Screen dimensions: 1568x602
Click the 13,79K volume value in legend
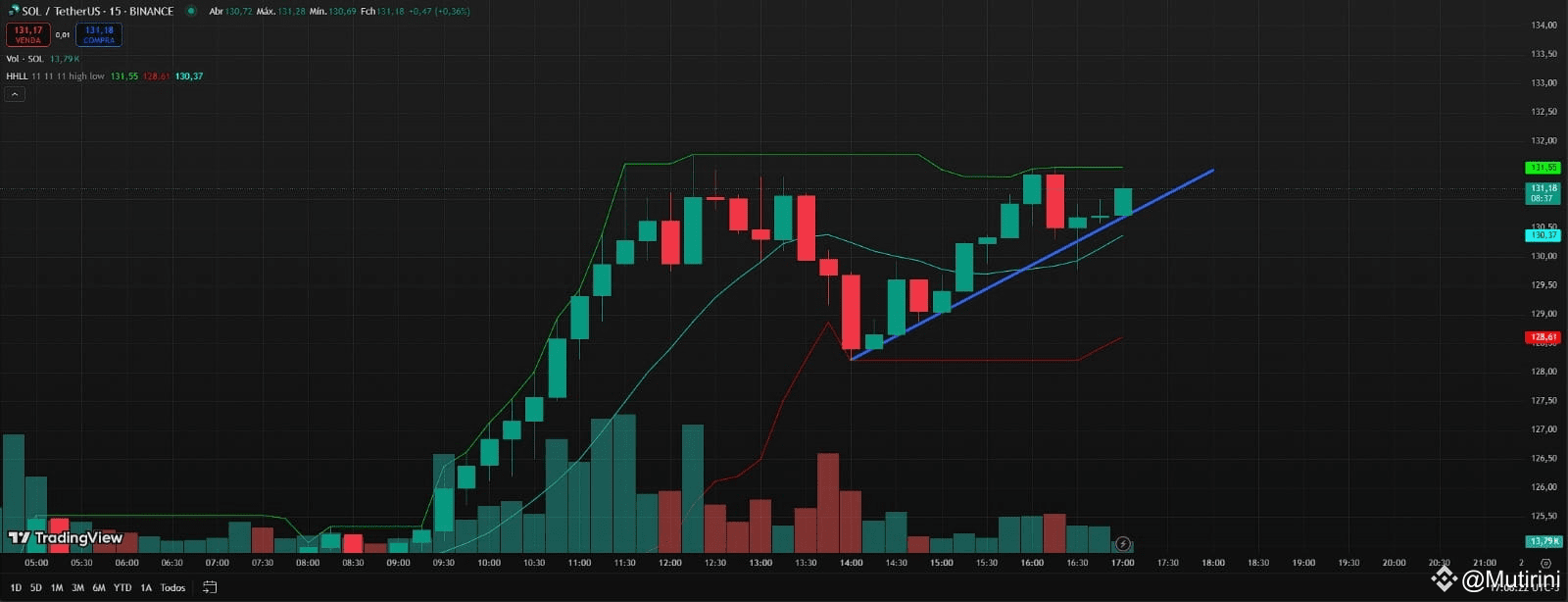point(65,59)
